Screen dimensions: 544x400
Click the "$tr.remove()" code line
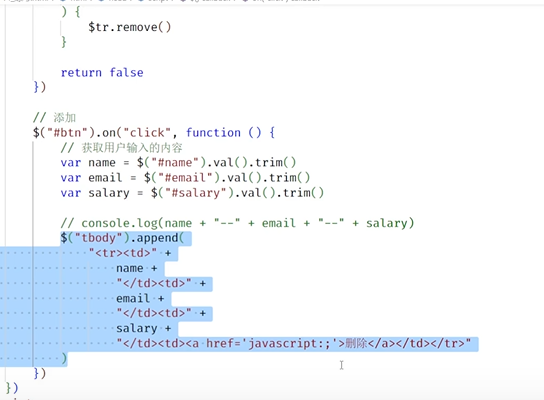(x=129, y=27)
